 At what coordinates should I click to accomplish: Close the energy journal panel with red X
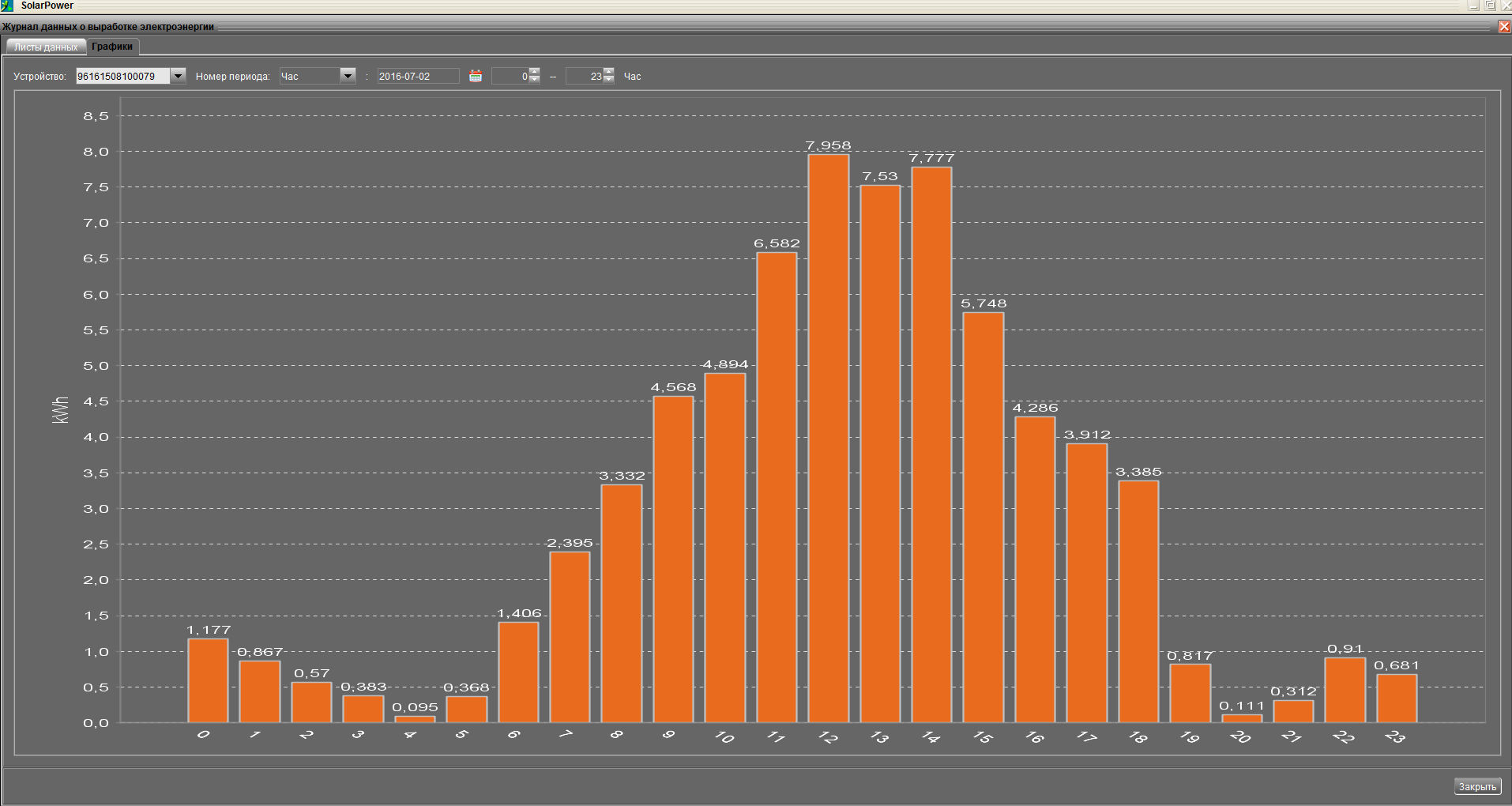point(1504,27)
